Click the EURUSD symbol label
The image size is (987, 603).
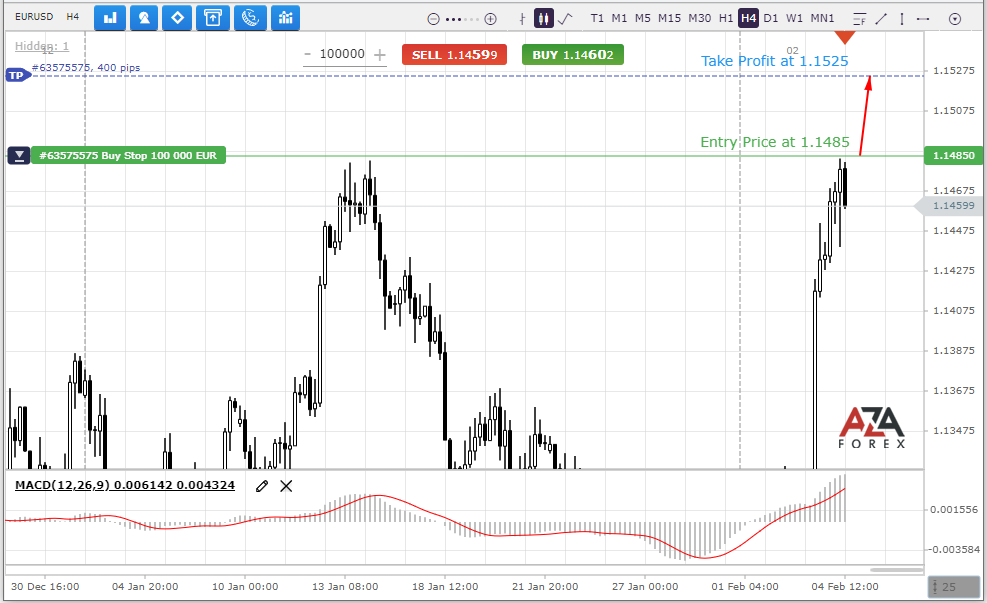coord(34,16)
